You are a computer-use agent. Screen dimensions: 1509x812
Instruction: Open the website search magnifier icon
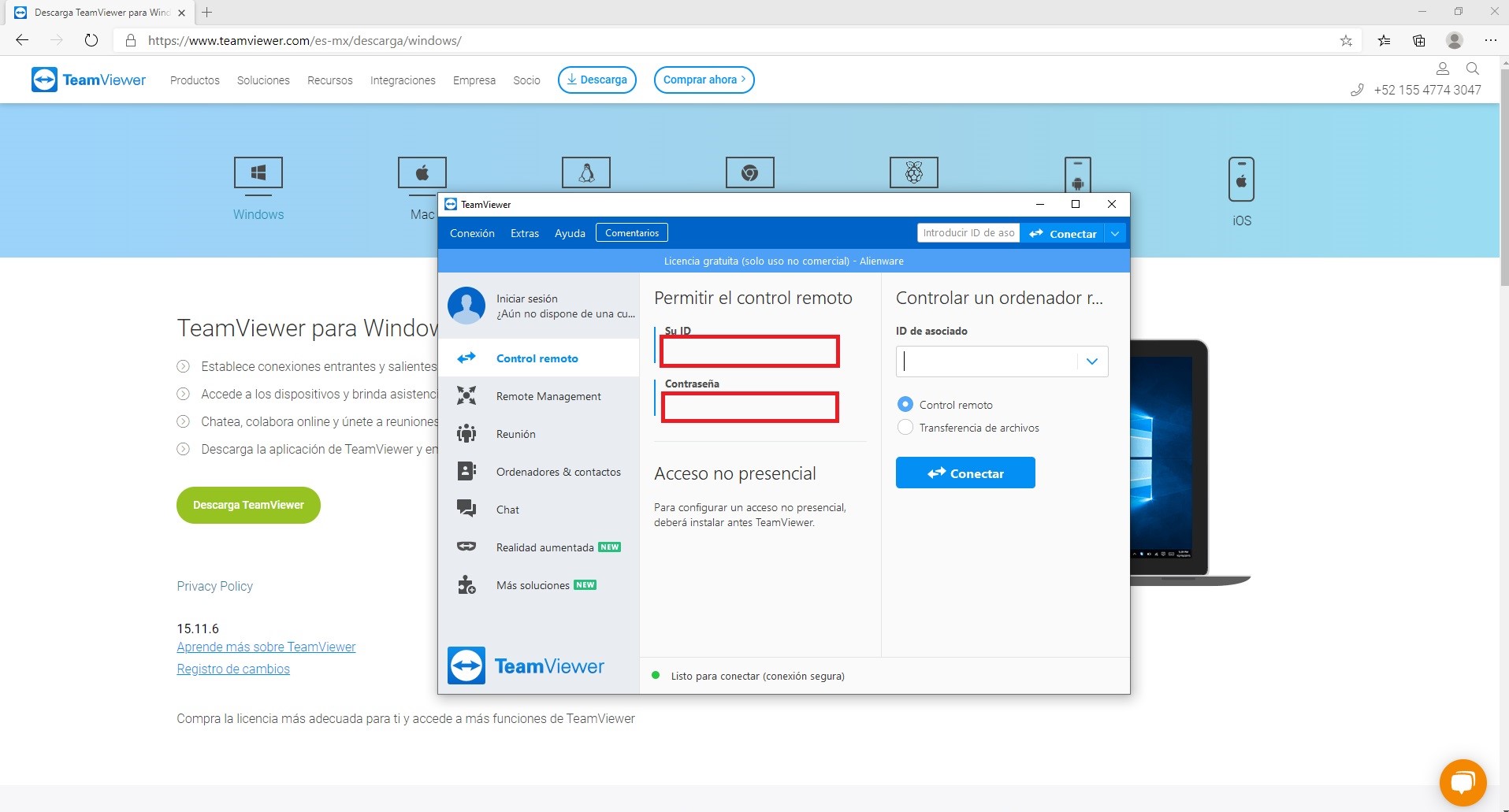pyautogui.click(x=1472, y=69)
